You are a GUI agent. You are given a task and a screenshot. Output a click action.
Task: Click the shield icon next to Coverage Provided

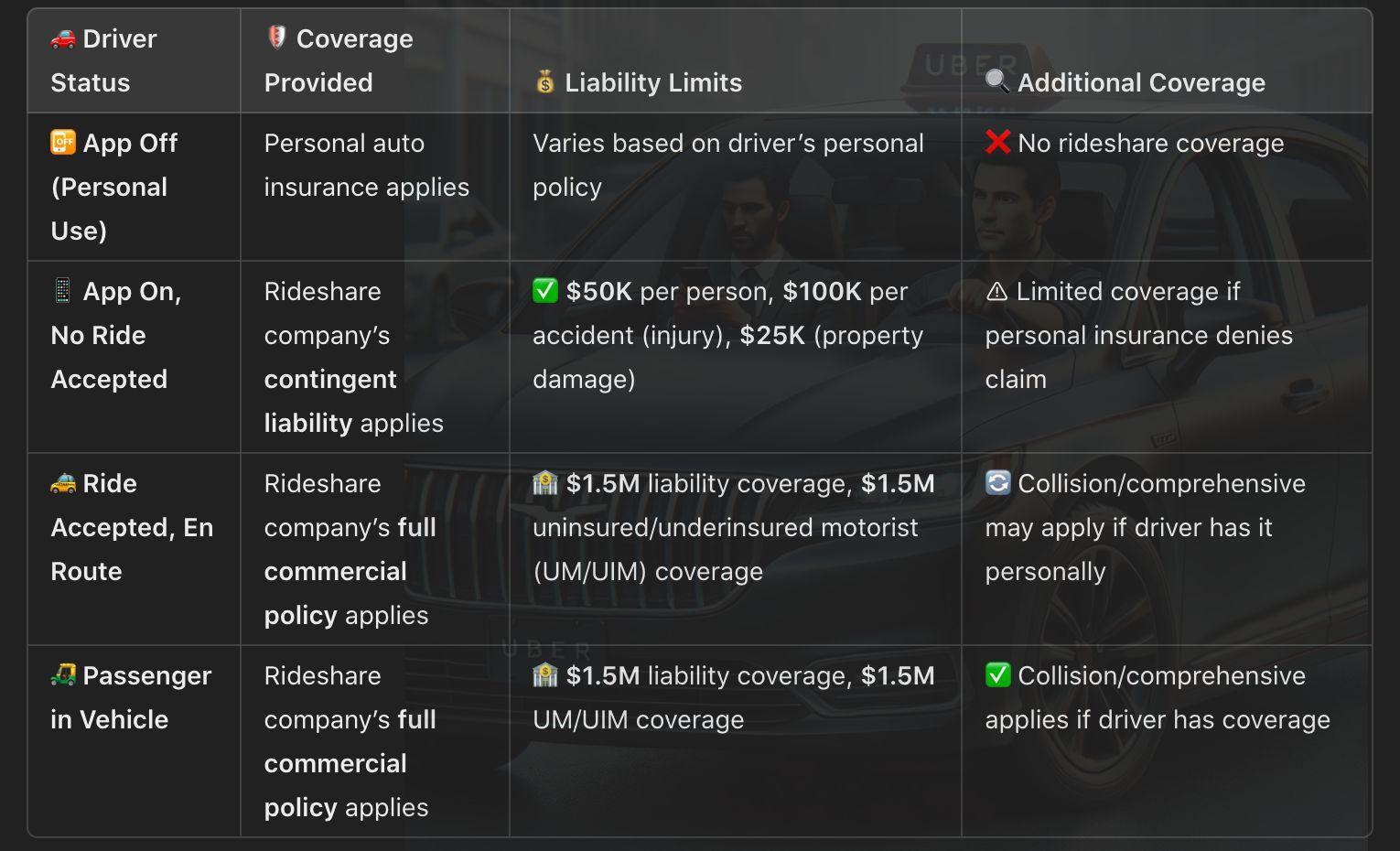coord(276,38)
